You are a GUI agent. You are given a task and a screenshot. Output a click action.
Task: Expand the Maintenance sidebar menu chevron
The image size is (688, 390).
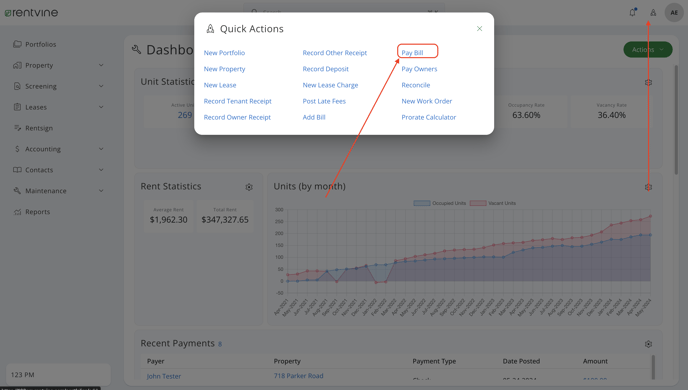pyautogui.click(x=101, y=191)
